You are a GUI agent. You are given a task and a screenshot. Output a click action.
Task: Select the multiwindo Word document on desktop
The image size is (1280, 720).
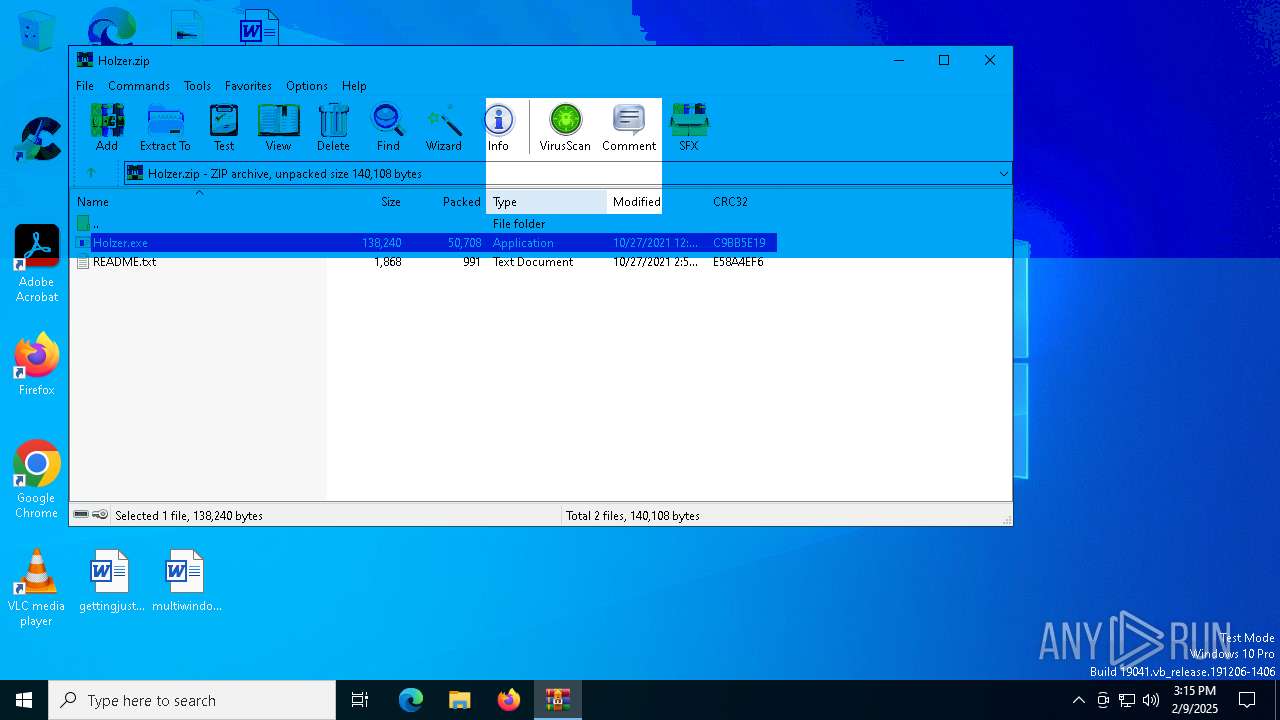tap(186, 581)
